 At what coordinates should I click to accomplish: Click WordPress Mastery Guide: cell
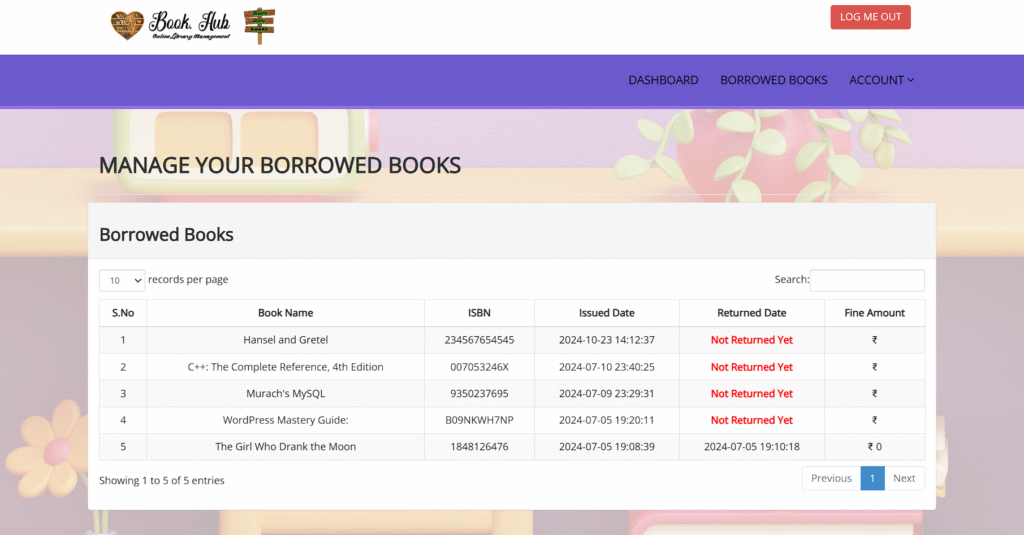click(285, 420)
